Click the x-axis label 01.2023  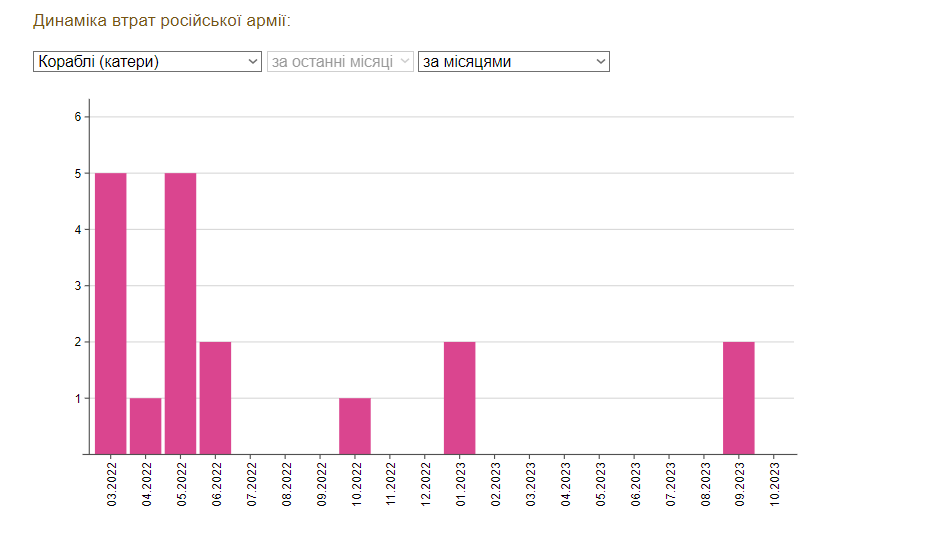(461, 485)
